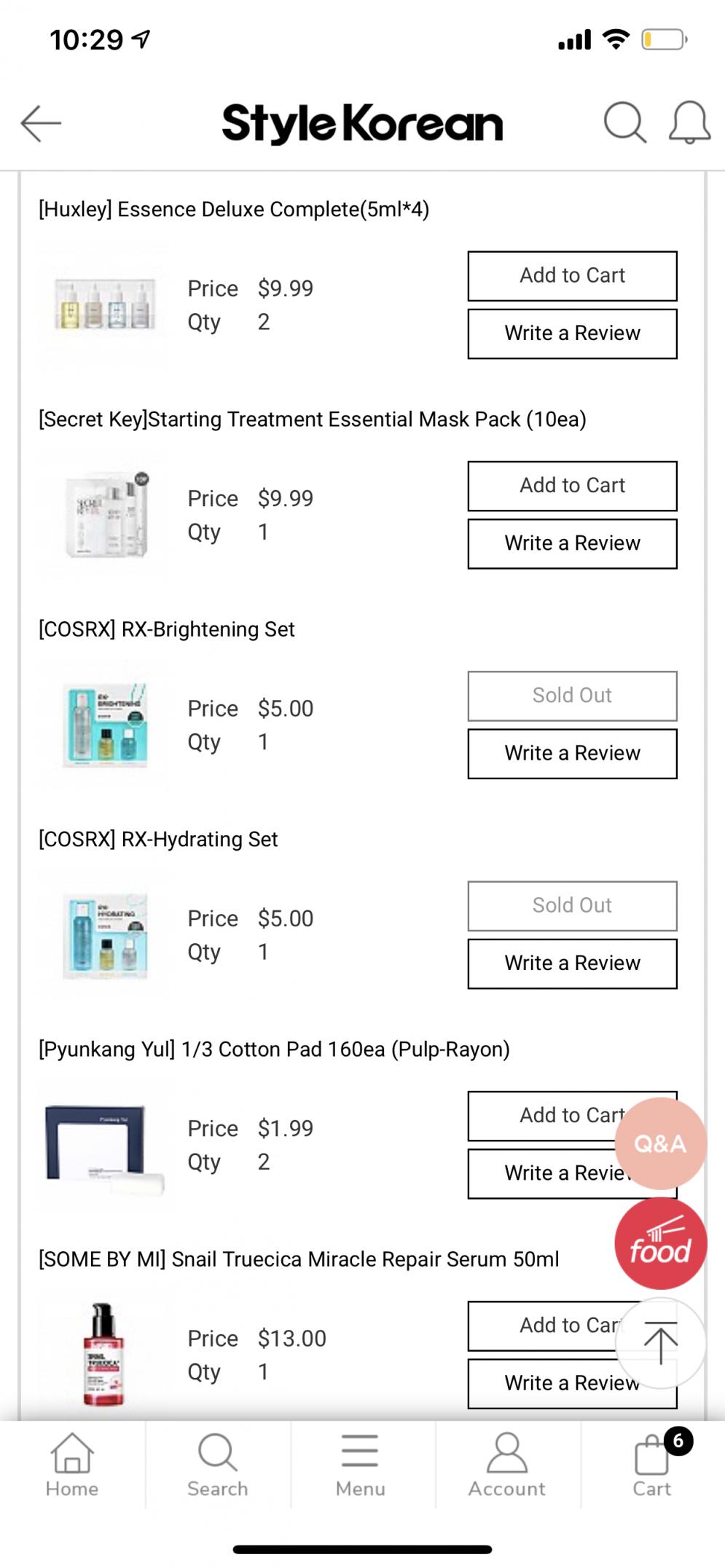Add Secret Key Mask Pack to cart

coord(572,486)
